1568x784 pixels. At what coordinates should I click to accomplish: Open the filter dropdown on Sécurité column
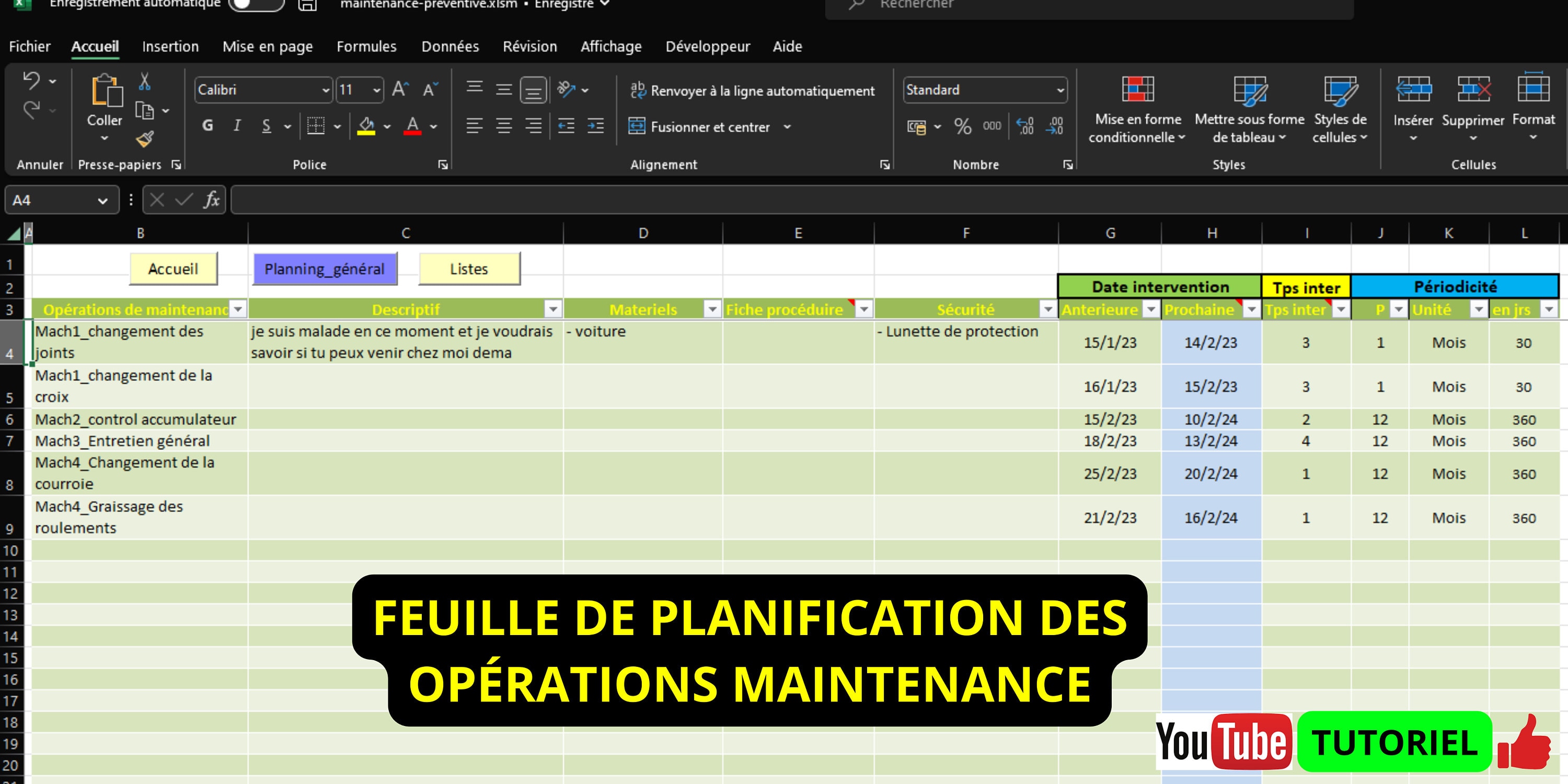click(x=1049, y=309)
